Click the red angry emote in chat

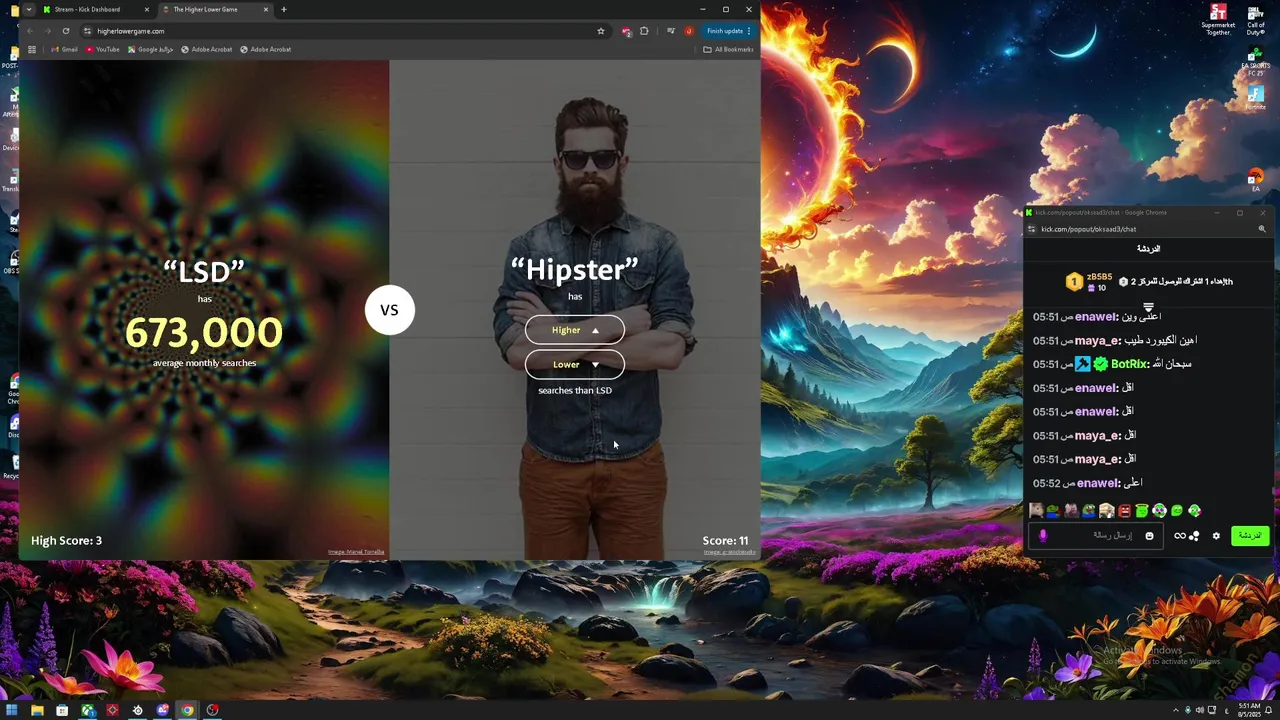pos(1124,511)
